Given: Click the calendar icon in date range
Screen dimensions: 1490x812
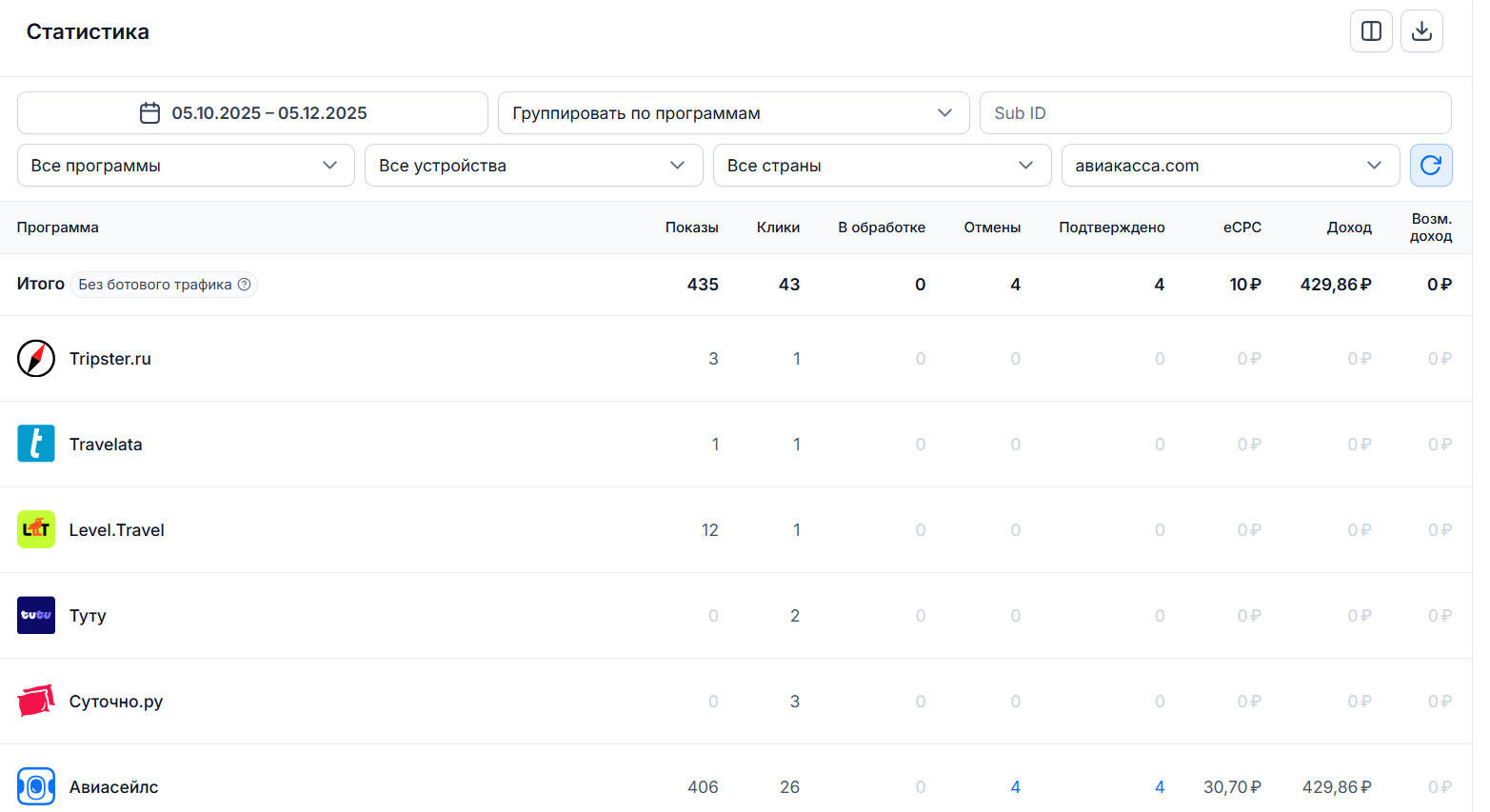Looking at the screenshot, I should (149, 113).
